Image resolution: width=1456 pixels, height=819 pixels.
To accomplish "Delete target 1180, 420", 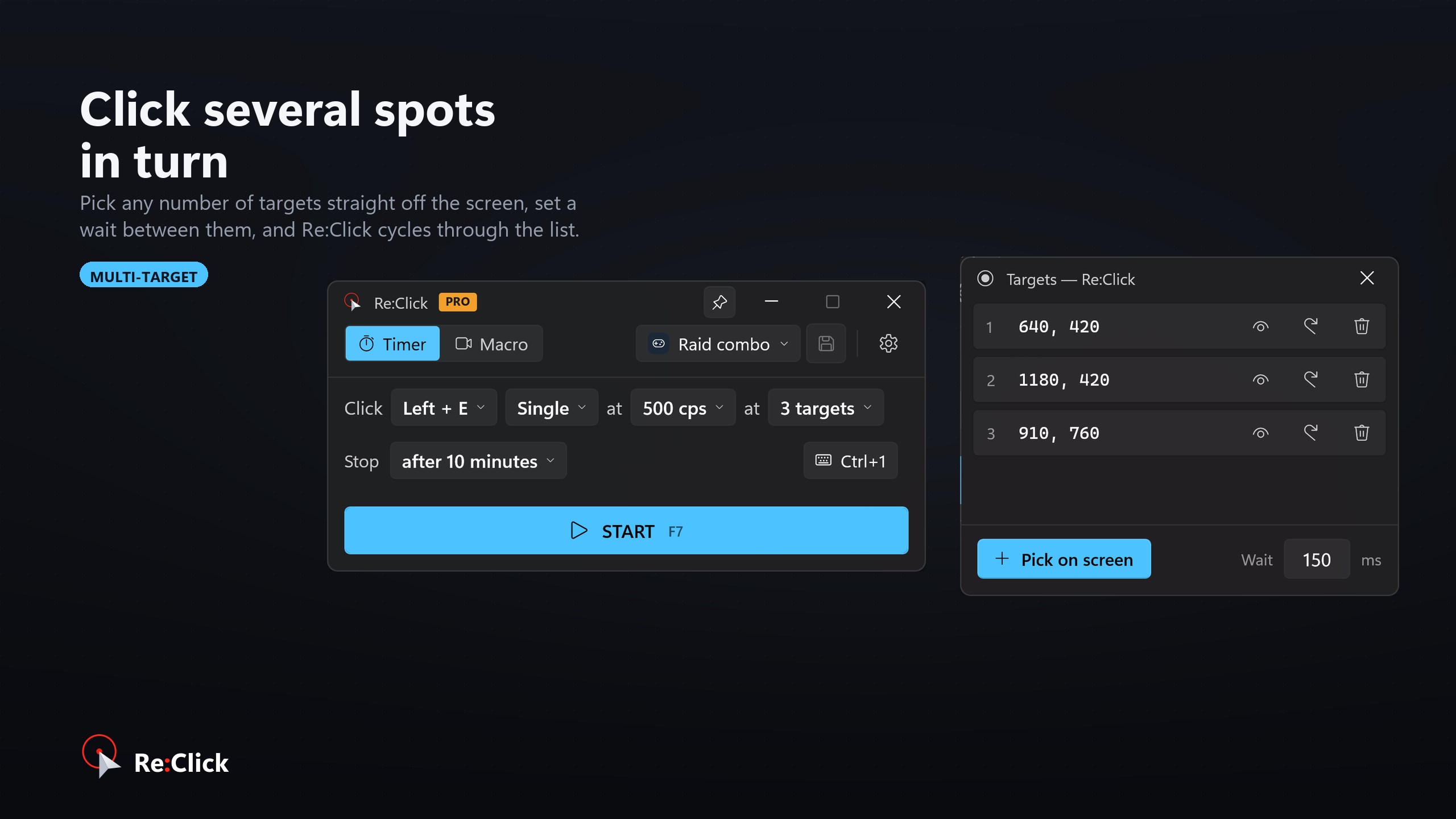I will click(1362, 379).
